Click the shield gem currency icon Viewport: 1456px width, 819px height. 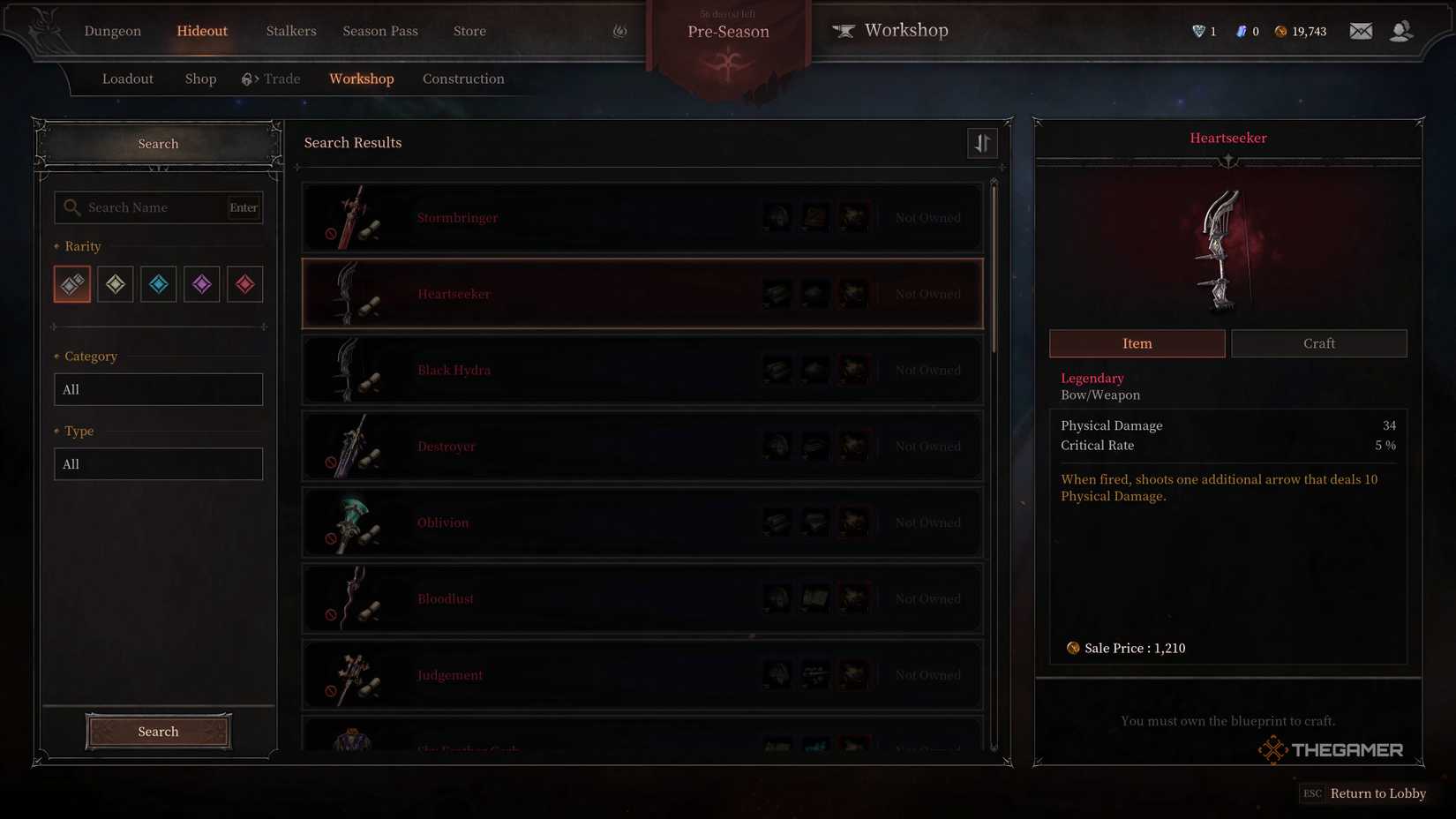(x=1198, y=31)
